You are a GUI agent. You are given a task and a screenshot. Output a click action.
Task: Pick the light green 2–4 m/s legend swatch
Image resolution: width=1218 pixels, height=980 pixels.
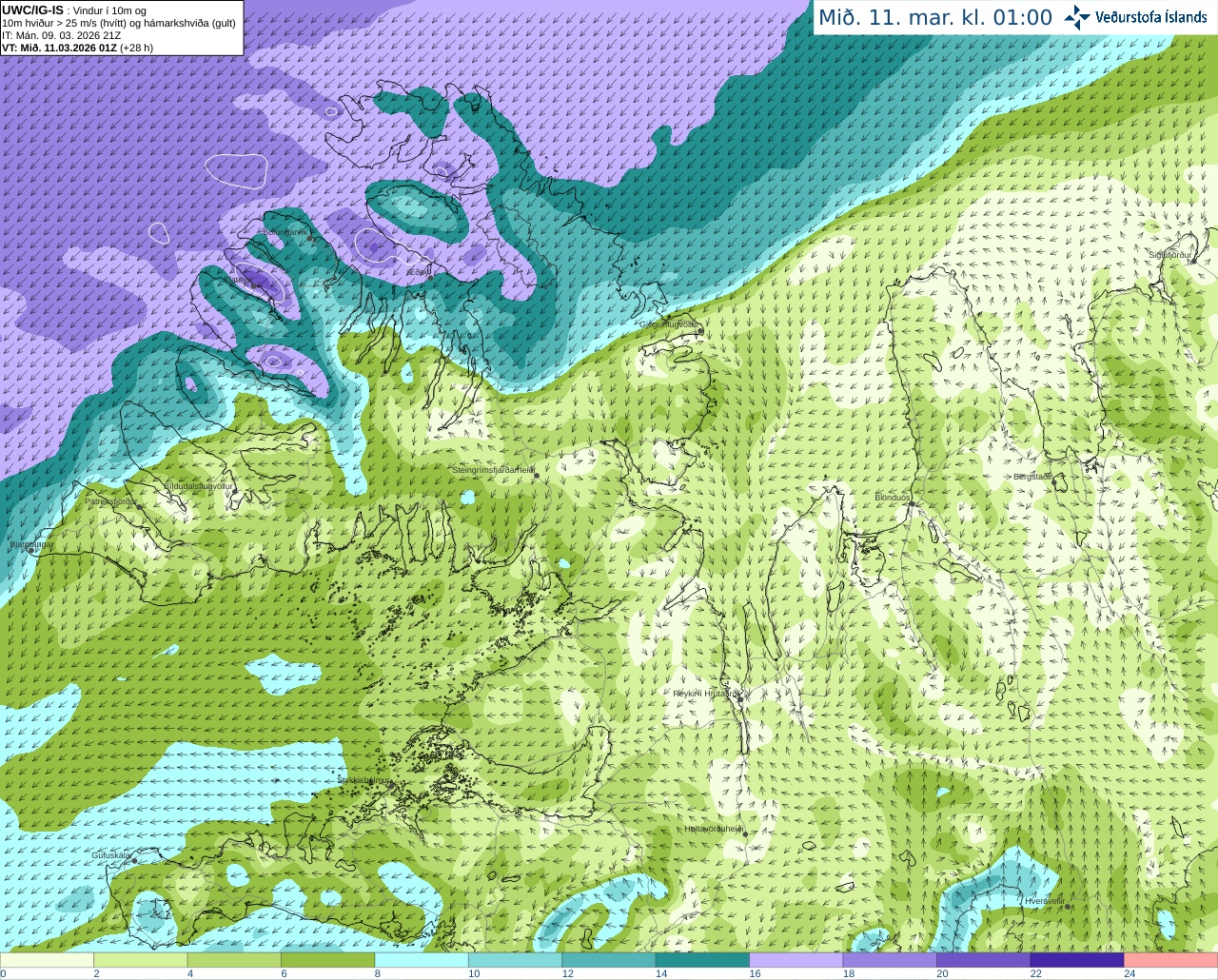pyautogui.click(x=140, y=960)
